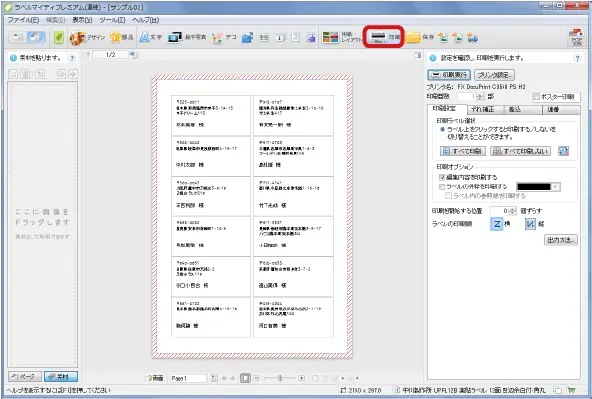Select 縦 vertical print order
This screenshot has width=592, height=399.
pos(530,224)
